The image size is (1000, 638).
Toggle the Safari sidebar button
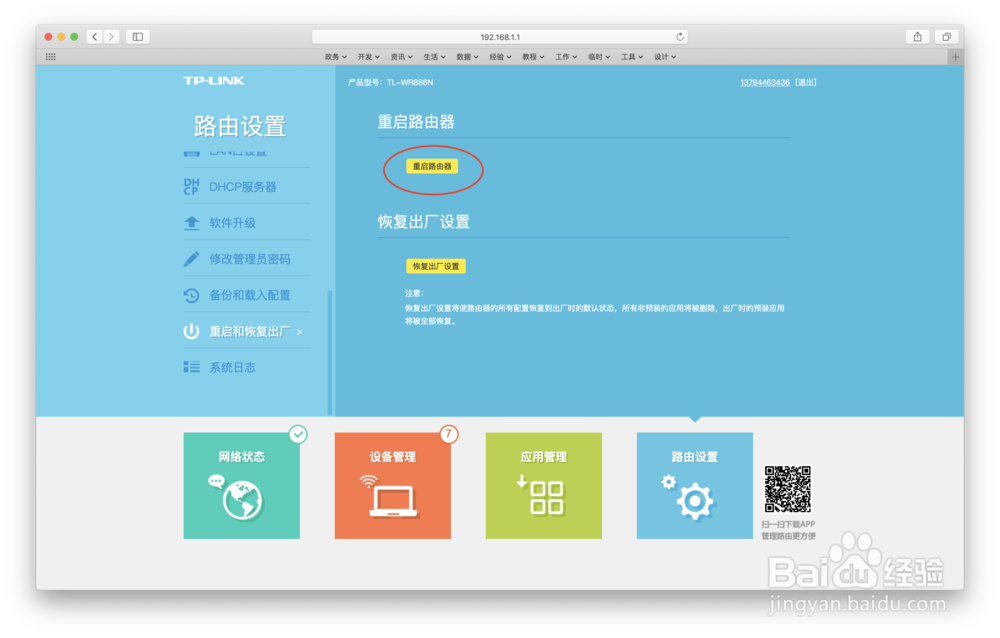(138, 37)
